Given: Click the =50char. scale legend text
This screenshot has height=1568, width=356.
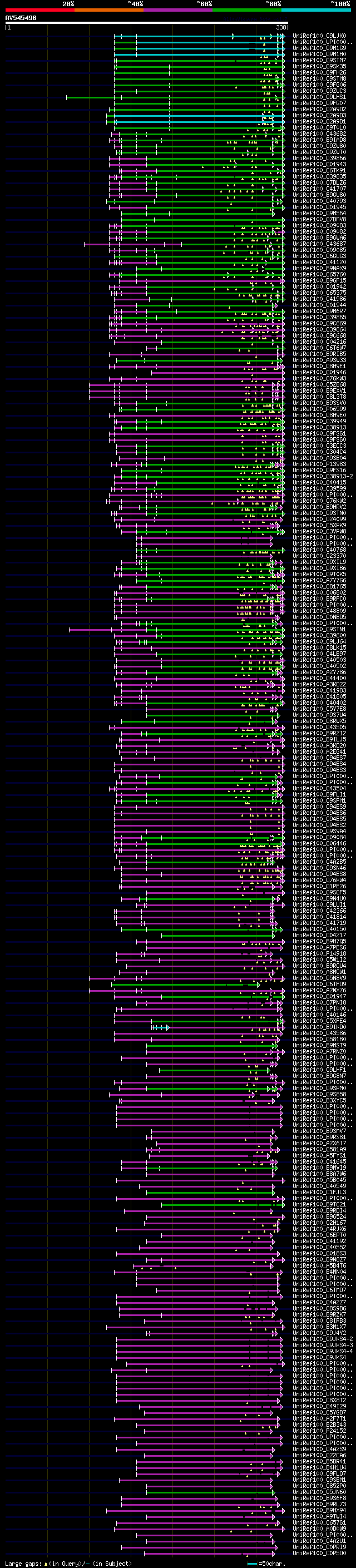Looking at the screenshot, I should click(272, 1564).
